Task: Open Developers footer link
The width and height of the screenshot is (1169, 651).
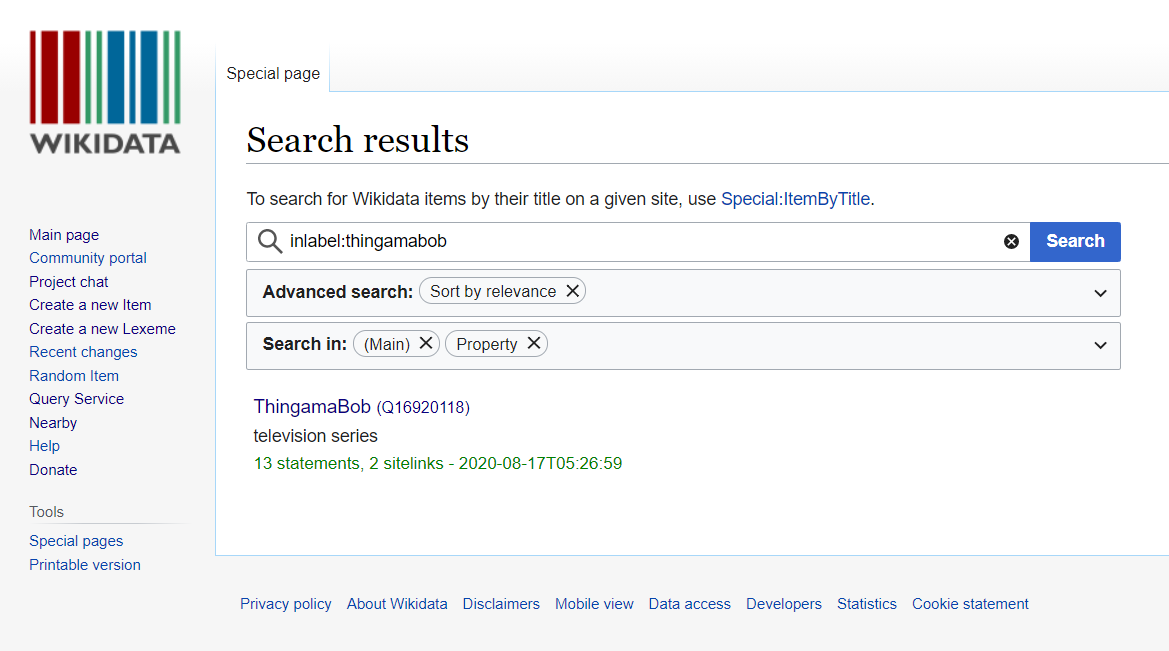Action: tap(784, 604)
